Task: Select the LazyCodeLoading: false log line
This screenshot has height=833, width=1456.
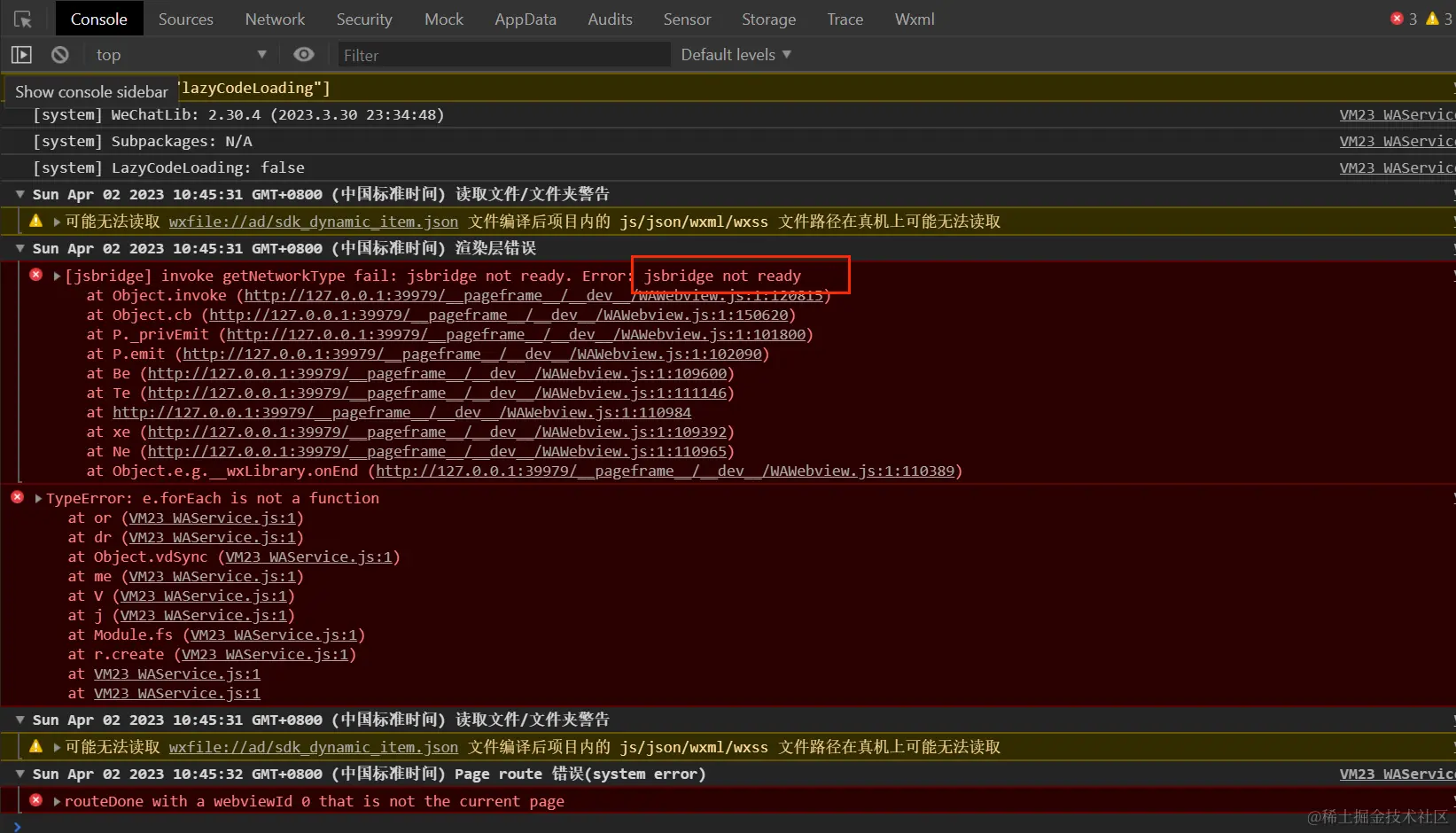Action: coord(168,167)
